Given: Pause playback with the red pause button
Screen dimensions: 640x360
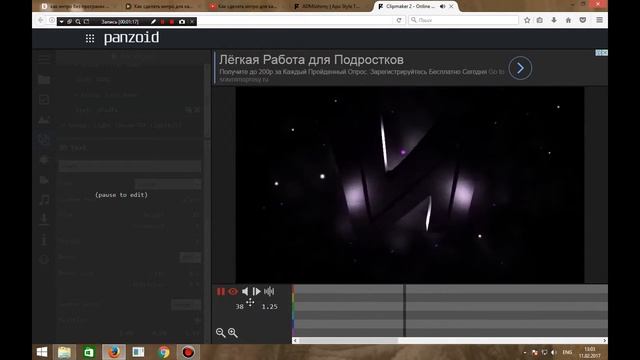Looking at the screenshot, I should click(221, 291).
